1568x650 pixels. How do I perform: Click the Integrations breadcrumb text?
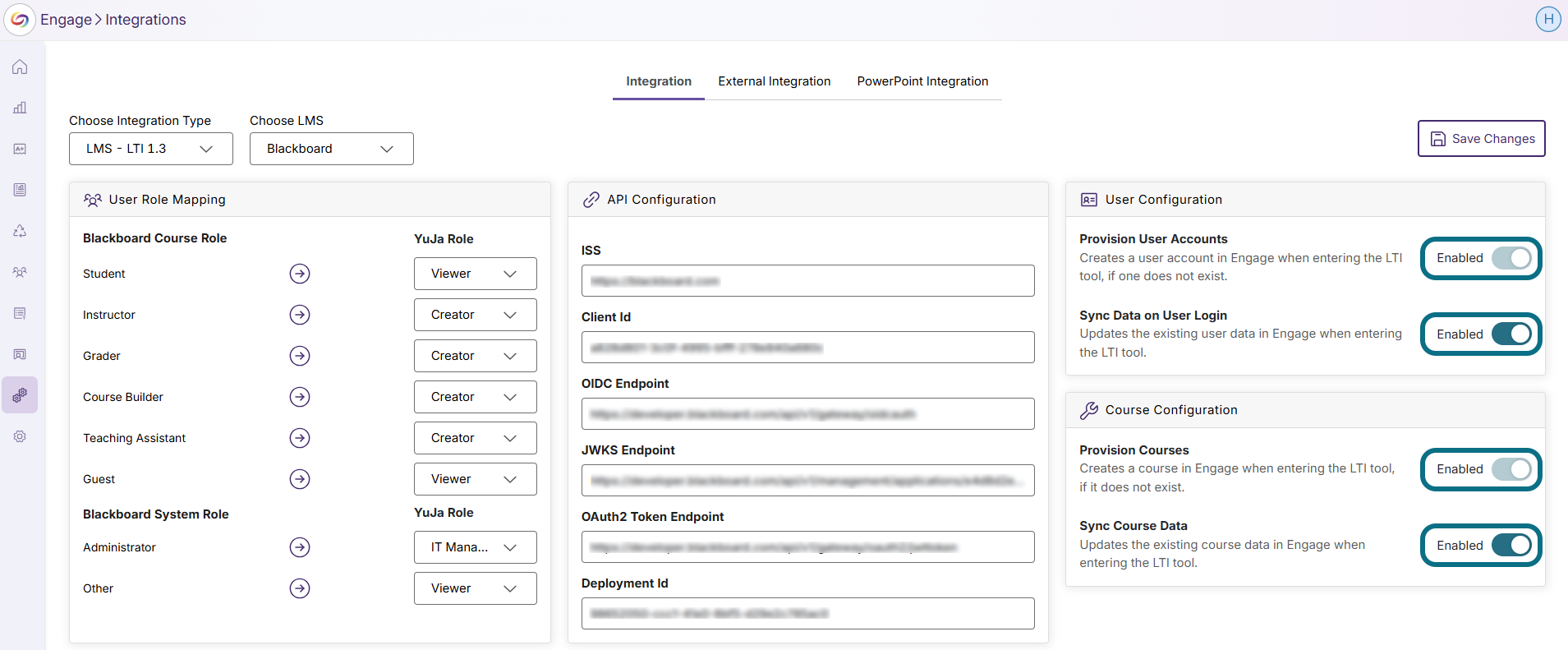(145, 20)
